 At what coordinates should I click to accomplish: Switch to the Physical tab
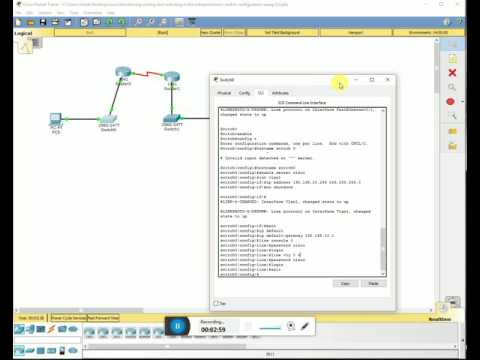224,93
